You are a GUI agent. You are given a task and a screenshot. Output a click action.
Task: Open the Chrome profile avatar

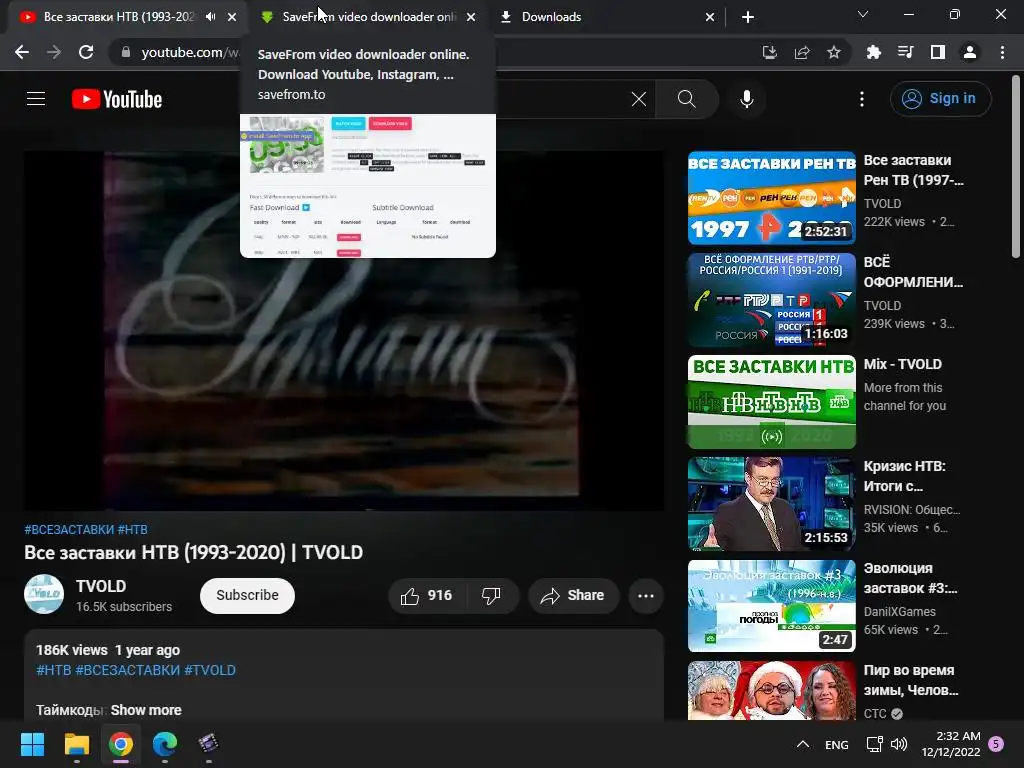pos(970,52)
